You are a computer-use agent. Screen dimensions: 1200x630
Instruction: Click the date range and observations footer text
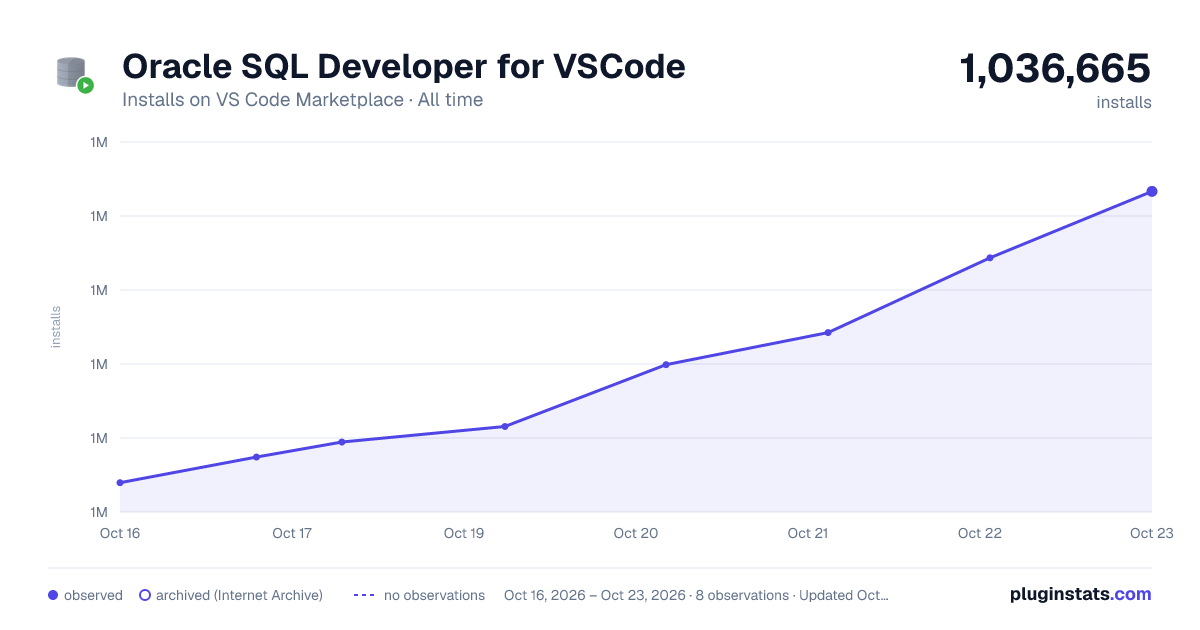696,595
